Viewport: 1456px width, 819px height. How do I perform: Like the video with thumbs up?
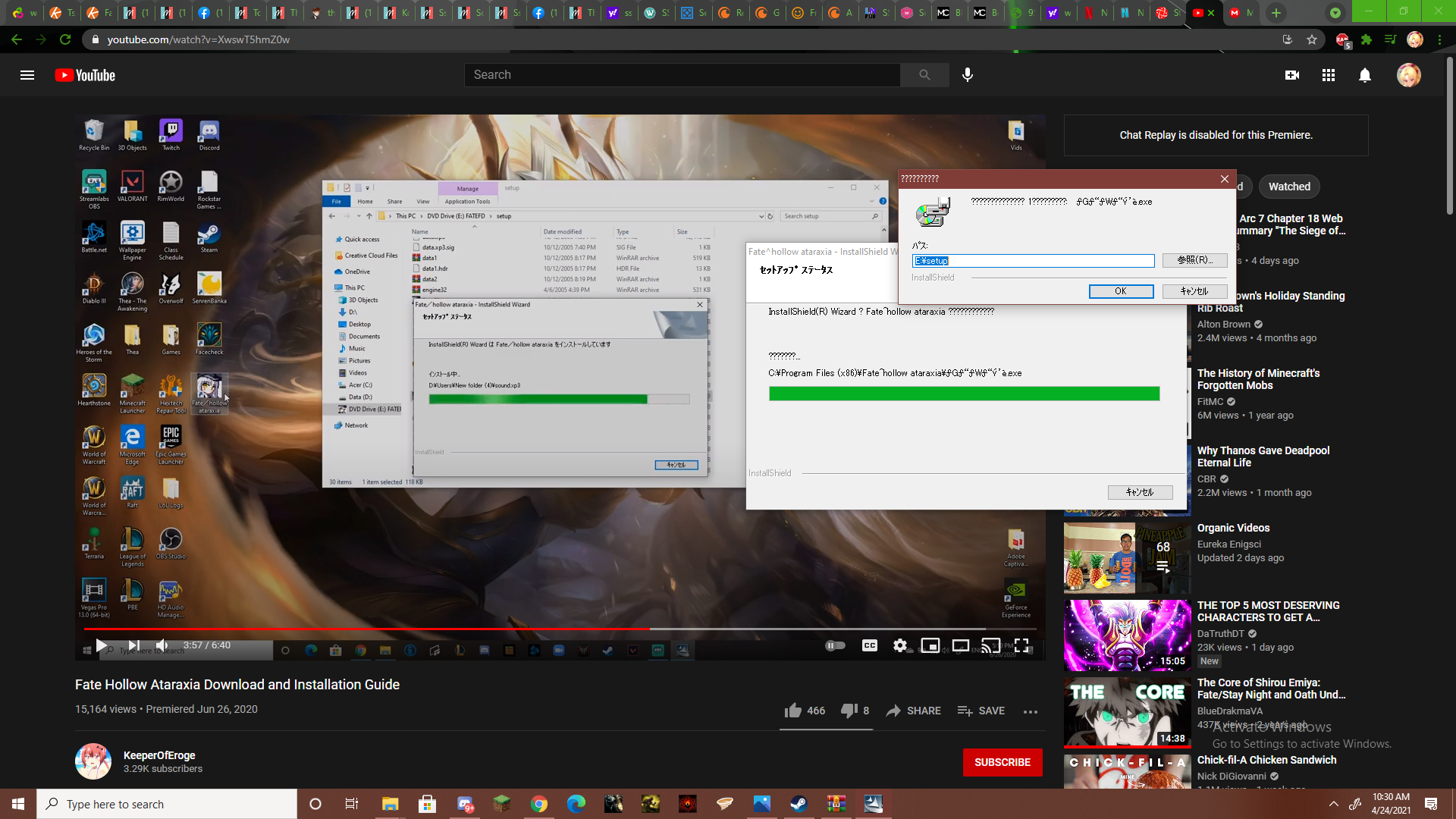pos(793,711)
